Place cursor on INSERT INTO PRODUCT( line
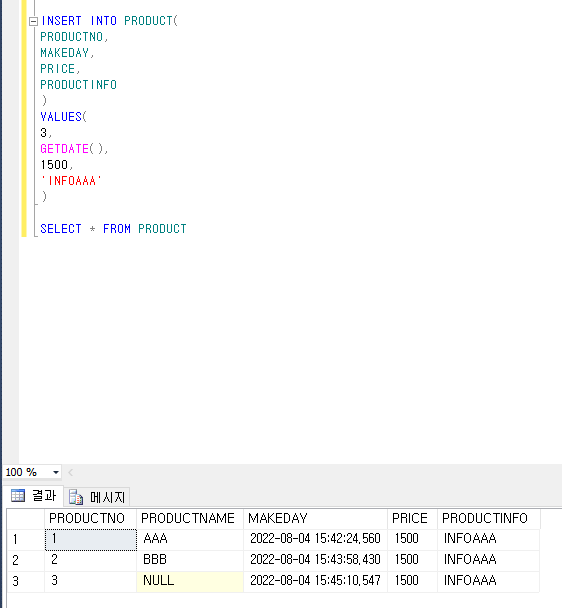562x608 pixels. 109,21
